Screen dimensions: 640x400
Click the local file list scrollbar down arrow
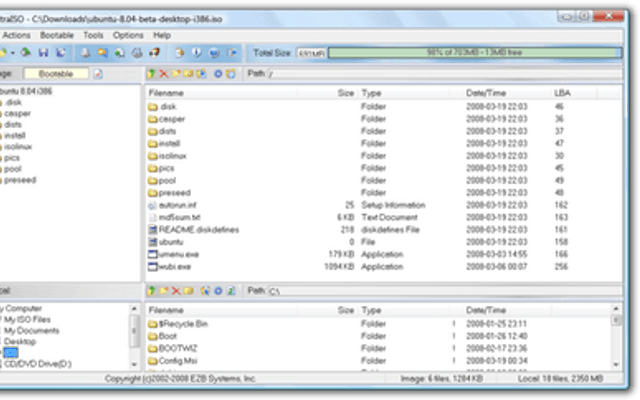616,364
